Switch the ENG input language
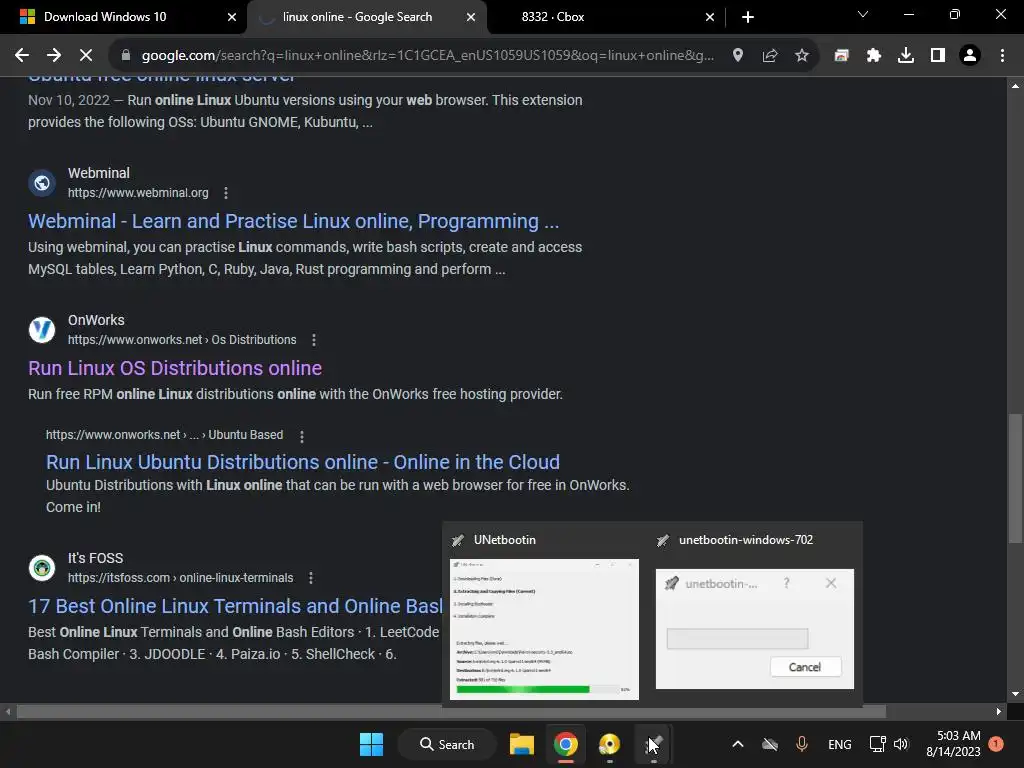1024x768 pixels. [x=840, y=744]
